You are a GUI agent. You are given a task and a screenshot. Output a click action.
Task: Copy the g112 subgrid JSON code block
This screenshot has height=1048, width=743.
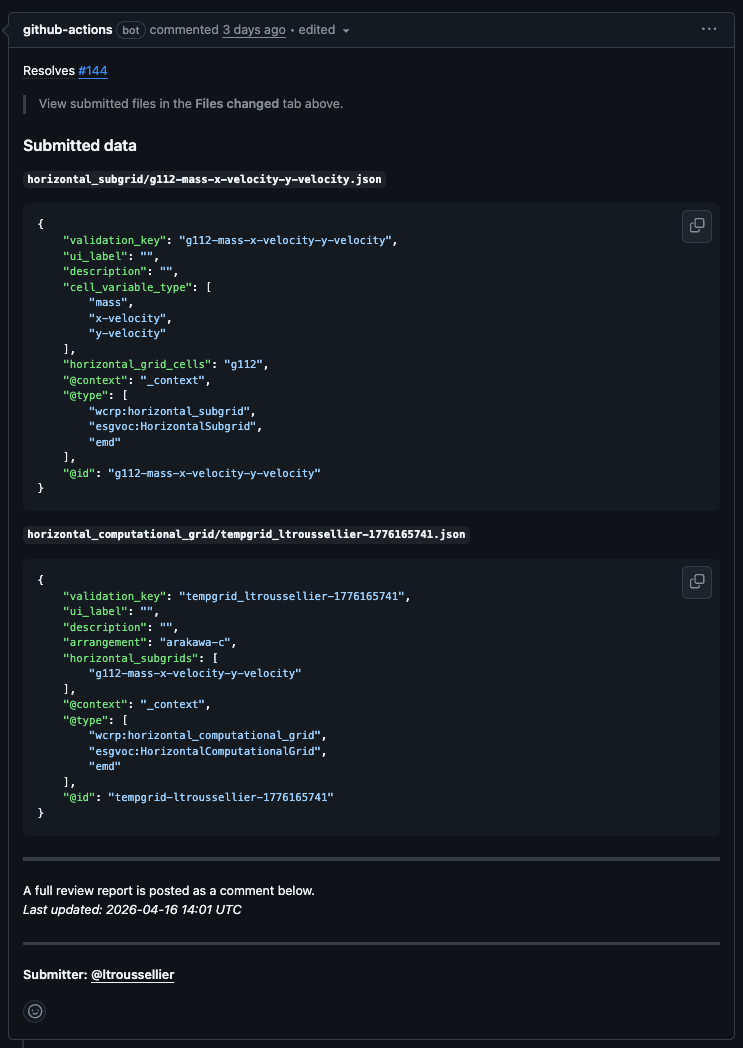tap(696, 226)
